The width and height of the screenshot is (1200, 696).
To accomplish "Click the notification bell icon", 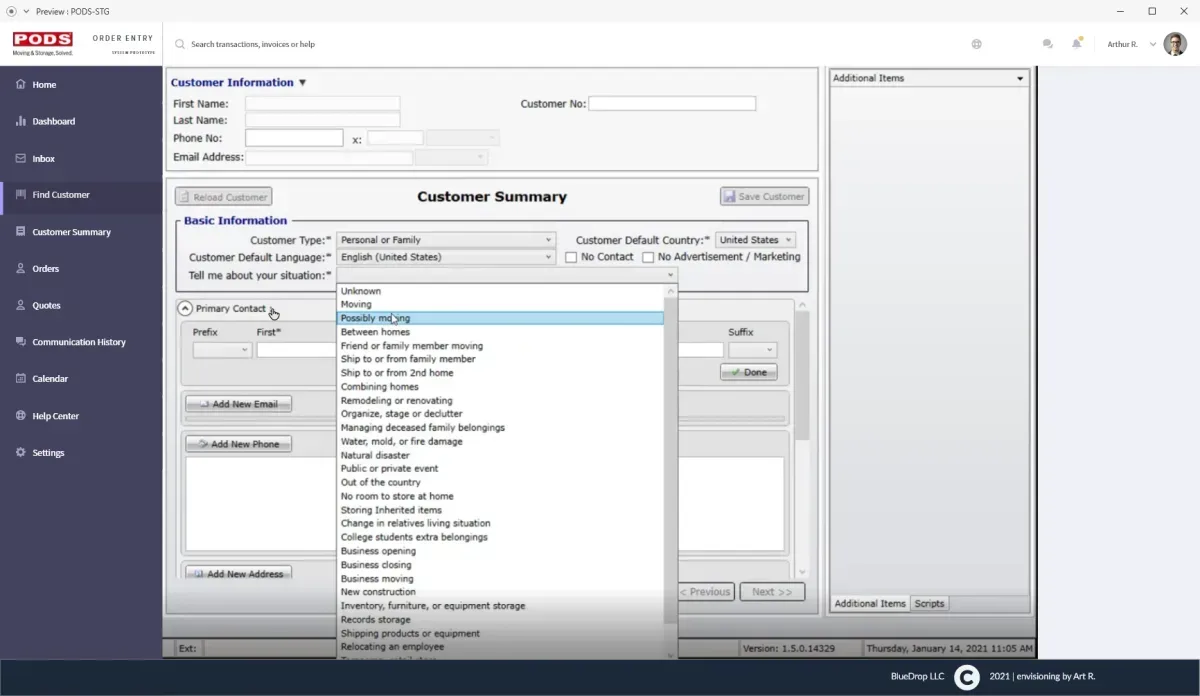I will (1077, 44).
